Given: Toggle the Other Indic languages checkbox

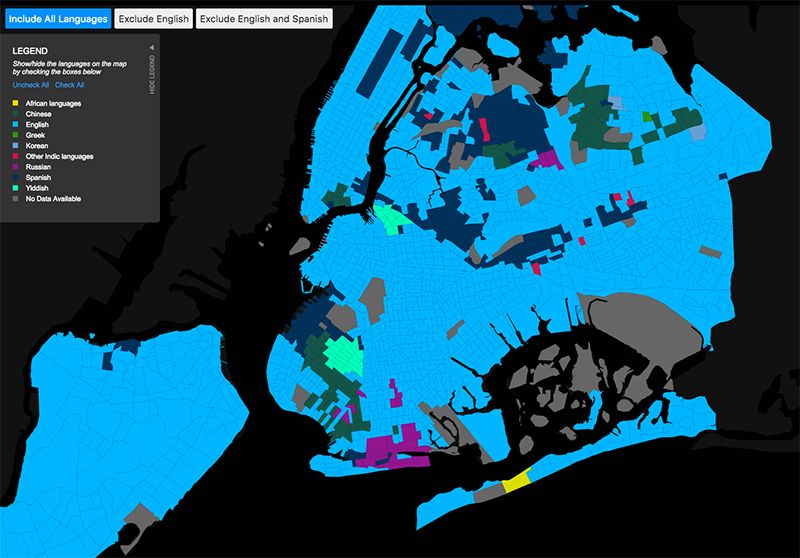Looking at the screenshot, I should [16, 157].
